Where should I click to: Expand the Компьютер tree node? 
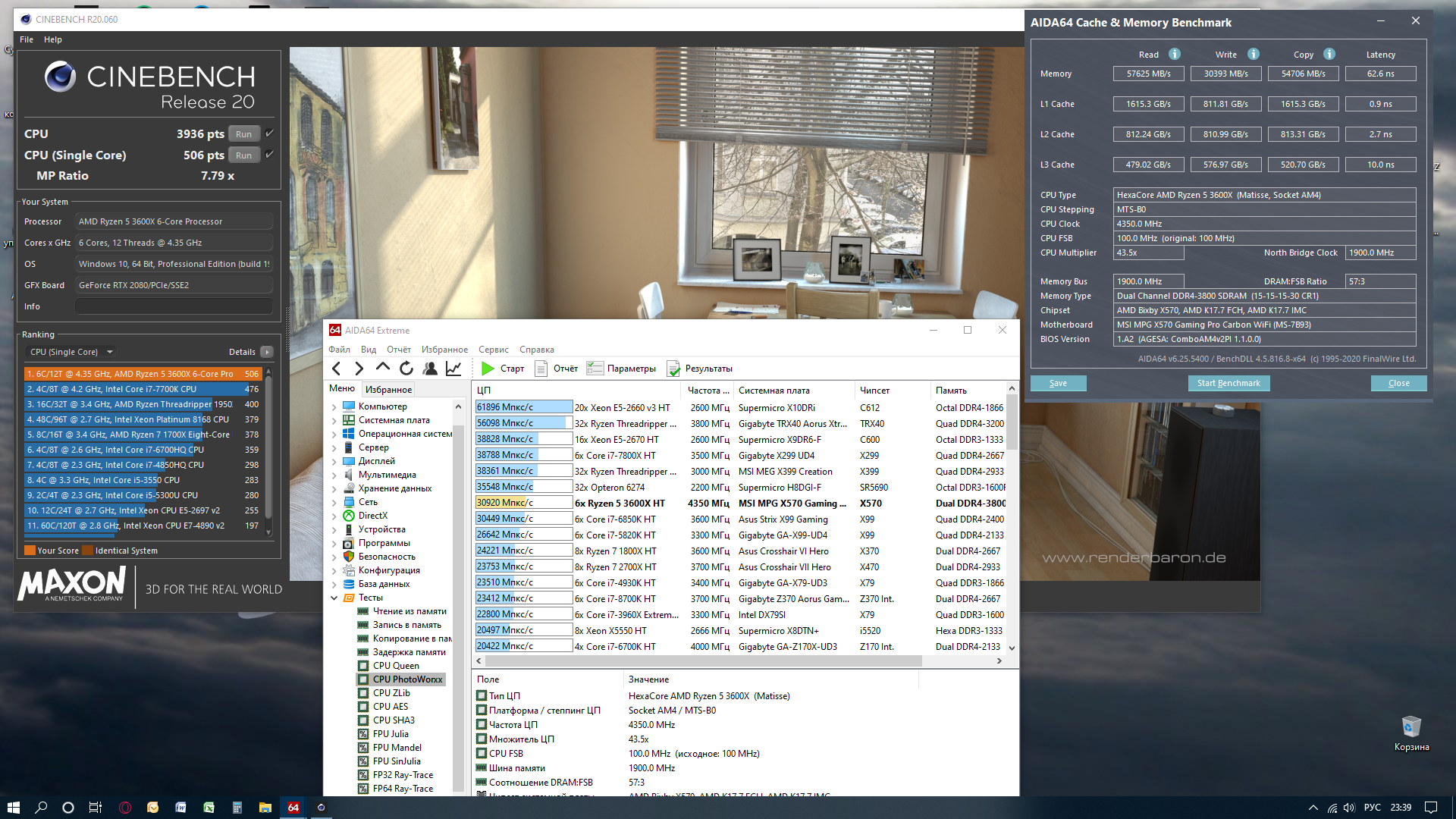coord(334,406)
